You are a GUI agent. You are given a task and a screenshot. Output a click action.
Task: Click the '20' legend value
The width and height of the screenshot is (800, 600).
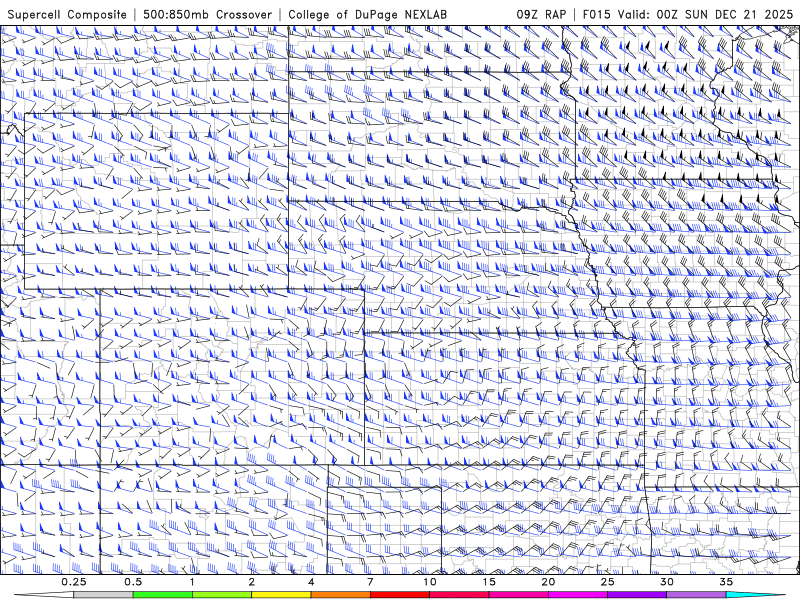pyautogui.click(x=548, y=582)
